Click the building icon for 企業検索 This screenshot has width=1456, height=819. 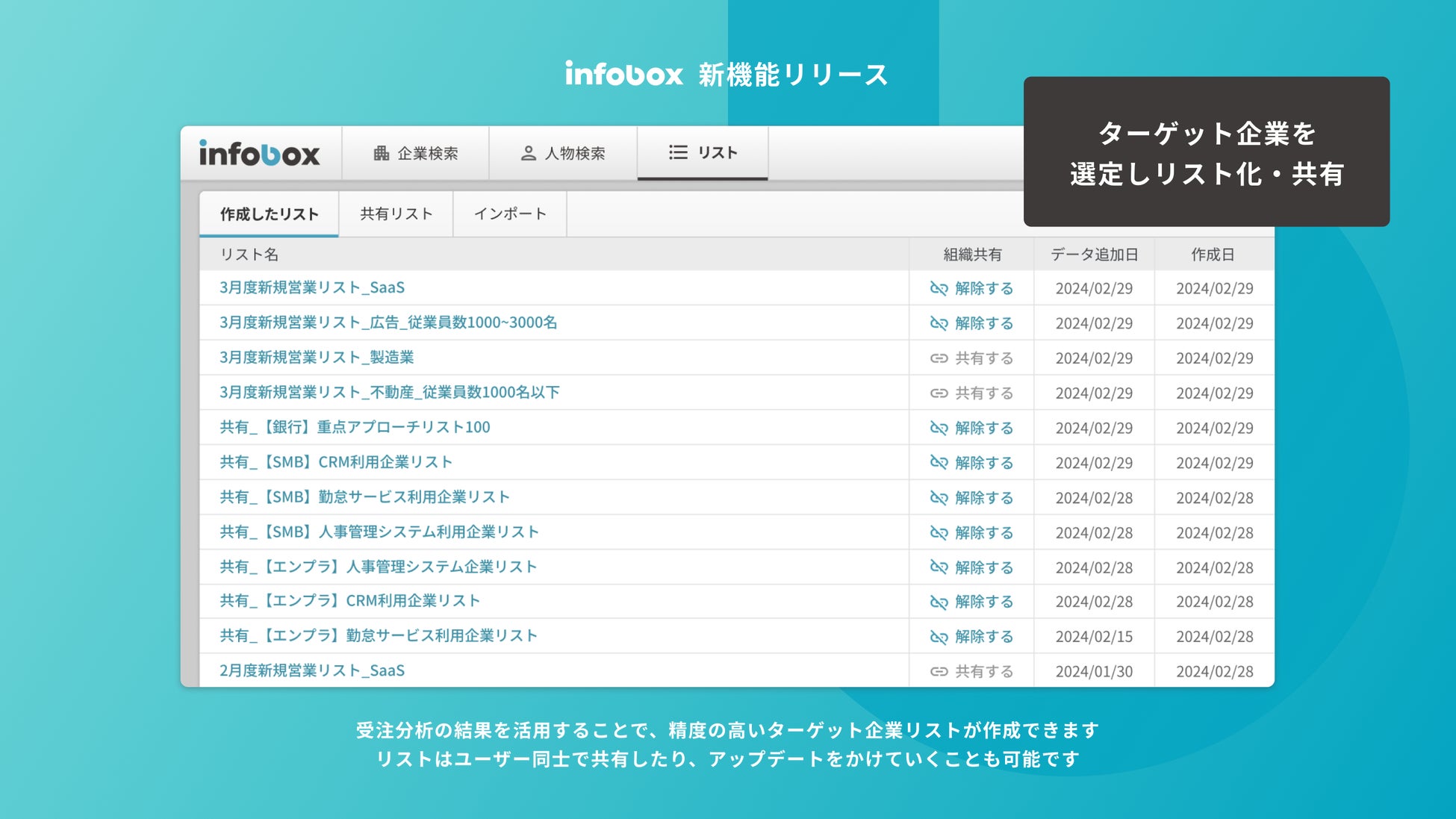click(x=382, y=153)
